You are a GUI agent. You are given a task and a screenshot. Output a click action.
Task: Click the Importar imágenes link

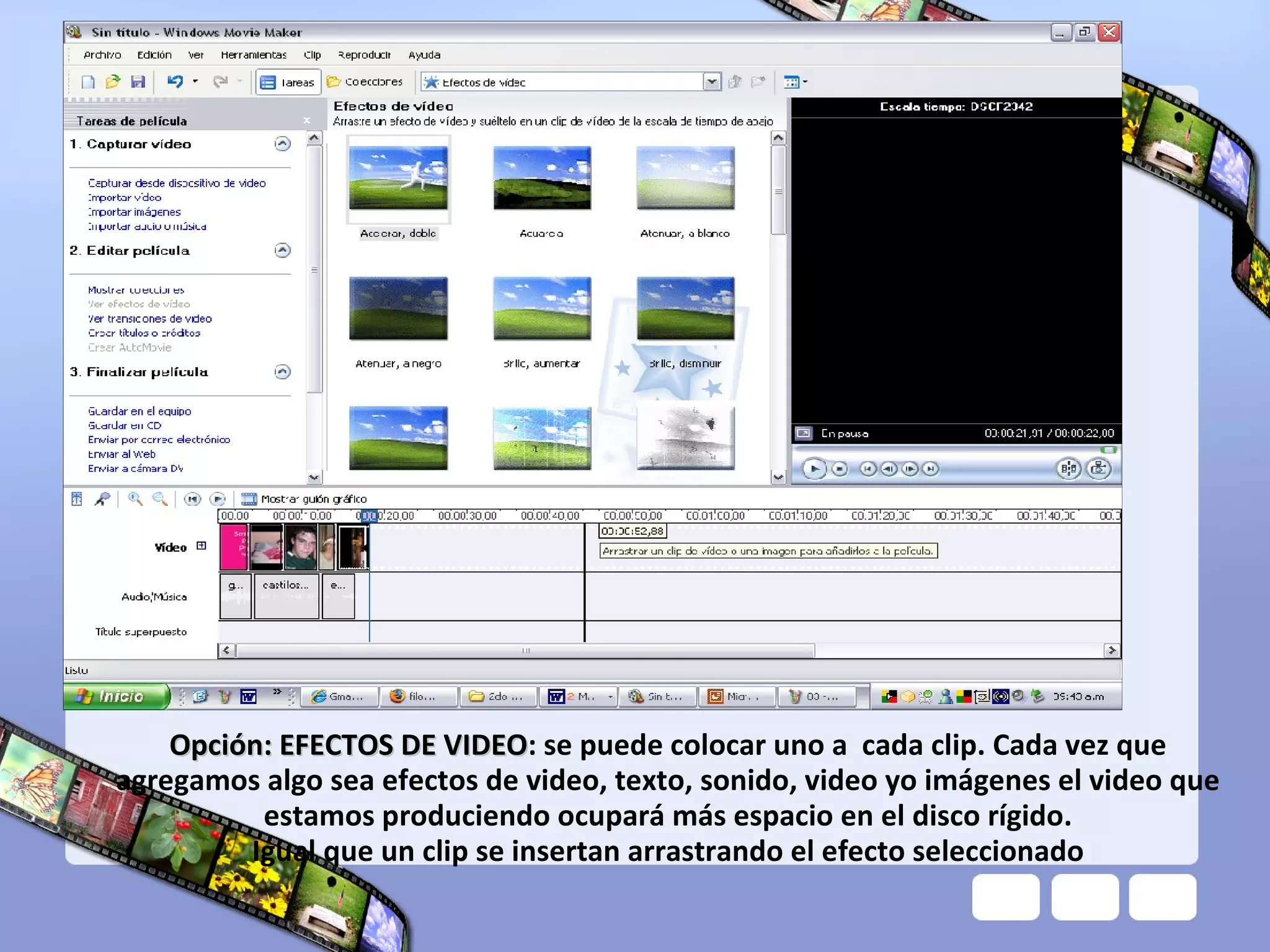click(x=135, y=212)
